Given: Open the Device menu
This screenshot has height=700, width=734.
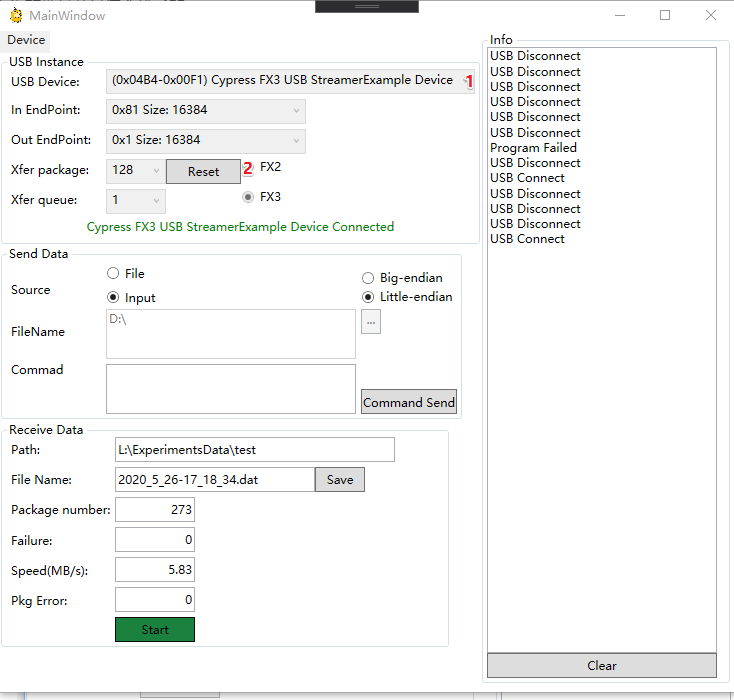Looking at the screenshot, I should (26, 40).
